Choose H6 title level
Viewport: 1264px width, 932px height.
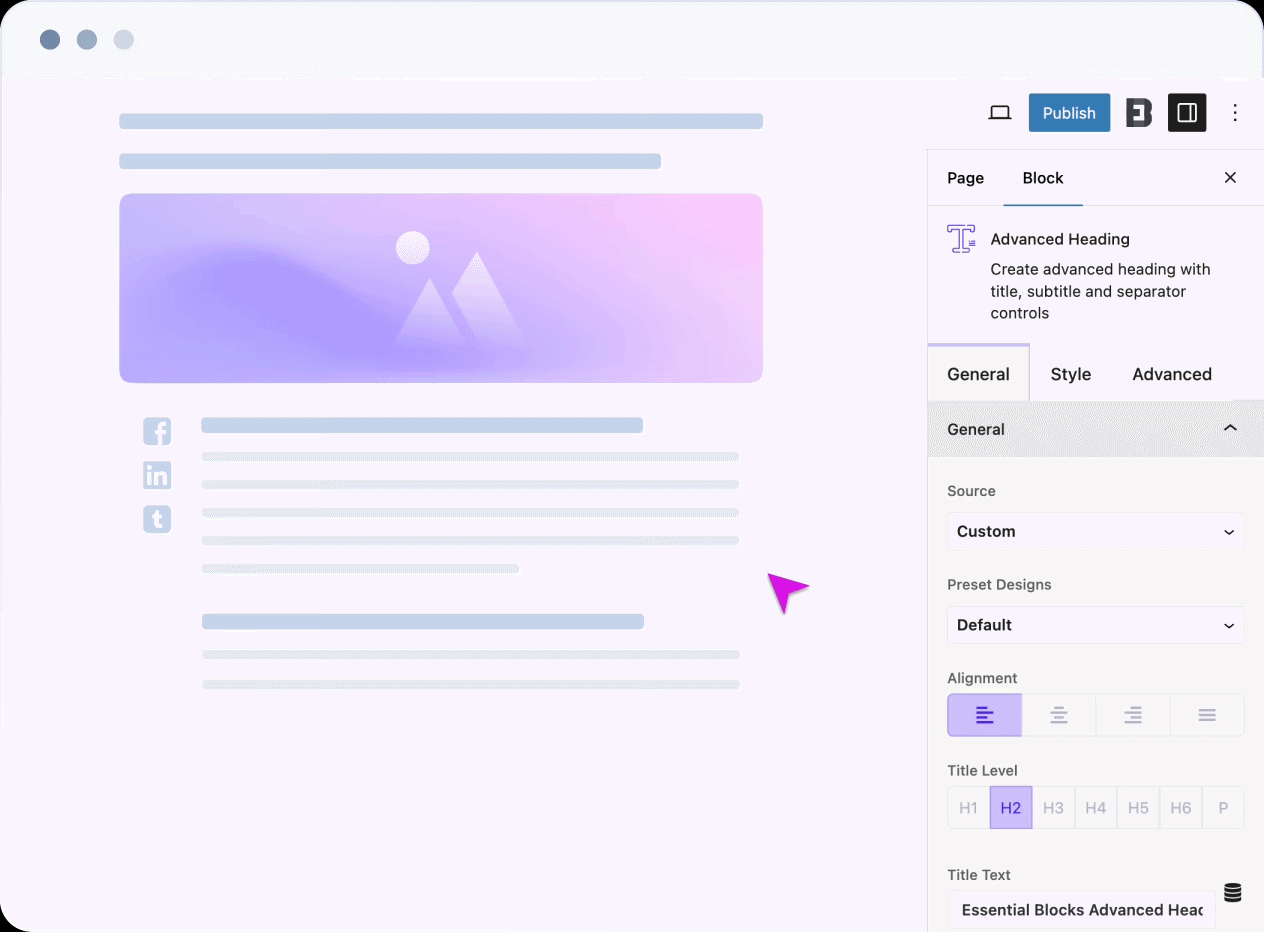tap(1181, 808)
